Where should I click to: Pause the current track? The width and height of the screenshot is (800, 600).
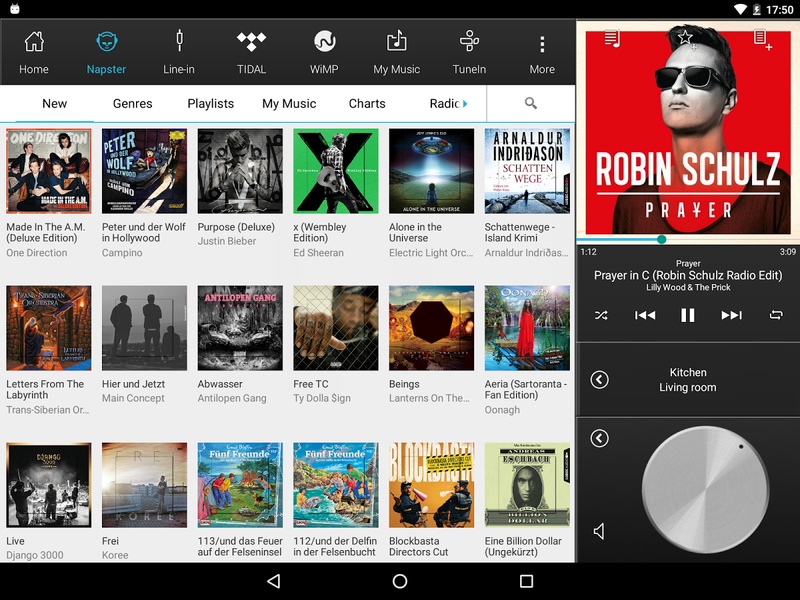click(x=688, y=315)
